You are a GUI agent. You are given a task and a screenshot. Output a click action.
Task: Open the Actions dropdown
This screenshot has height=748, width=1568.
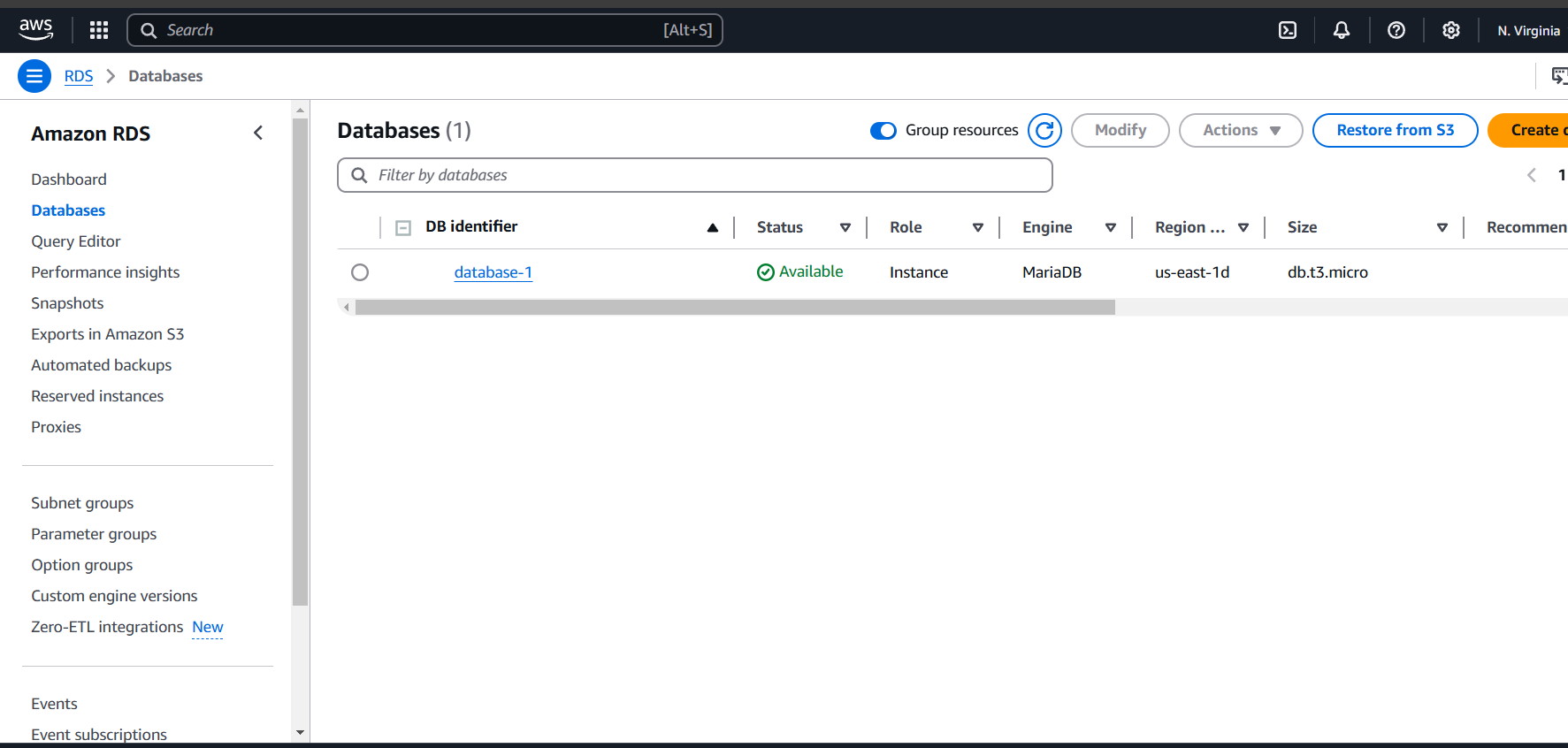point(1241,130)
